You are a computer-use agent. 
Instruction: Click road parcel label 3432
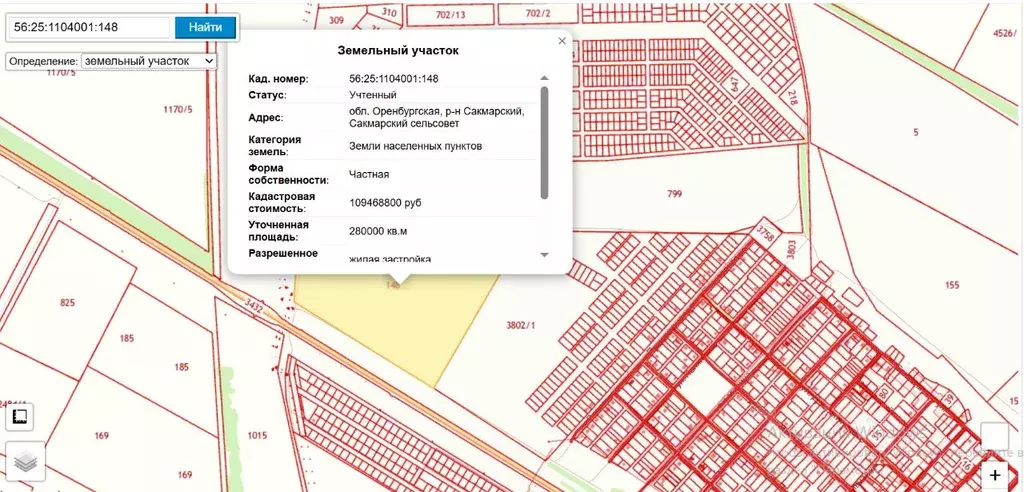(x=253, y=308)
